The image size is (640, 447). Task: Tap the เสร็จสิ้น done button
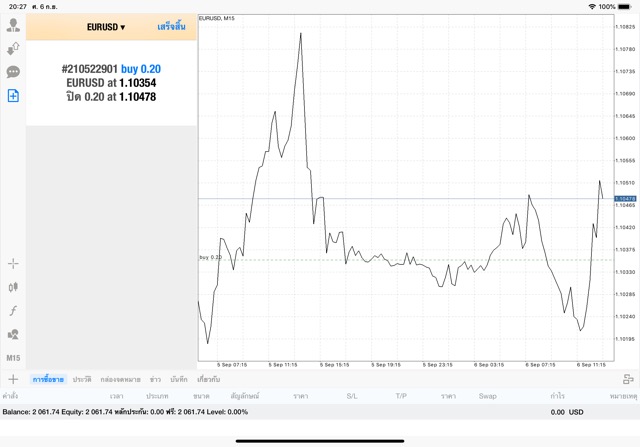pyautogui.click(x=171, y=27)
